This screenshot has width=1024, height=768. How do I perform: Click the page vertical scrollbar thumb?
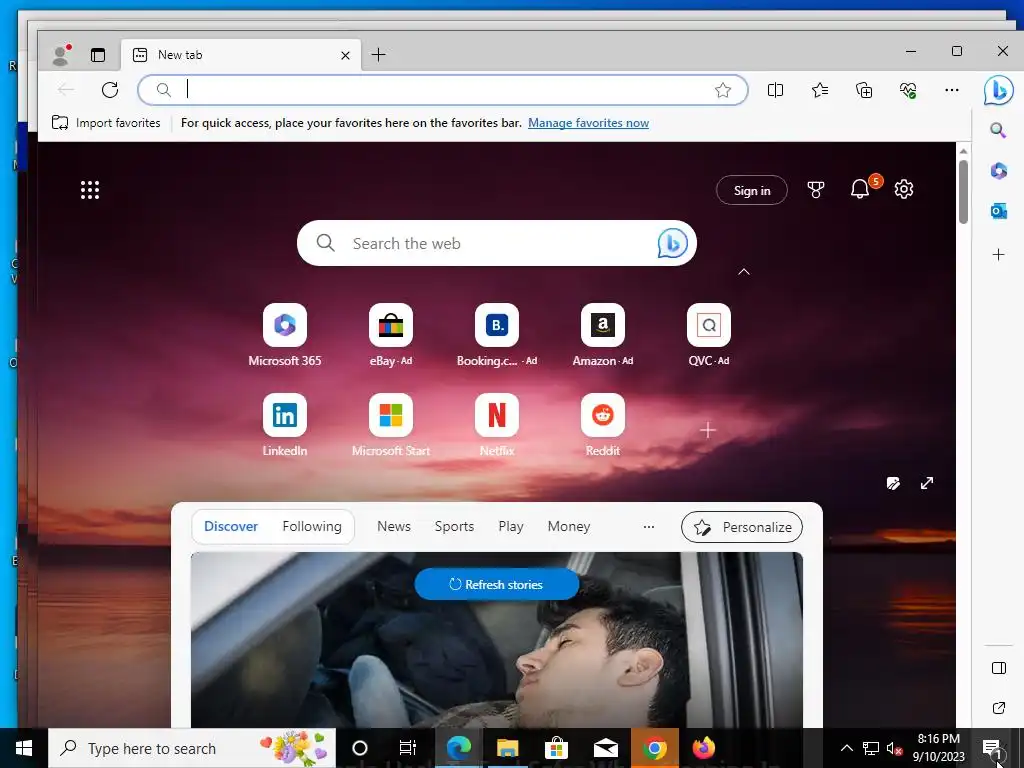click(963, 191)
